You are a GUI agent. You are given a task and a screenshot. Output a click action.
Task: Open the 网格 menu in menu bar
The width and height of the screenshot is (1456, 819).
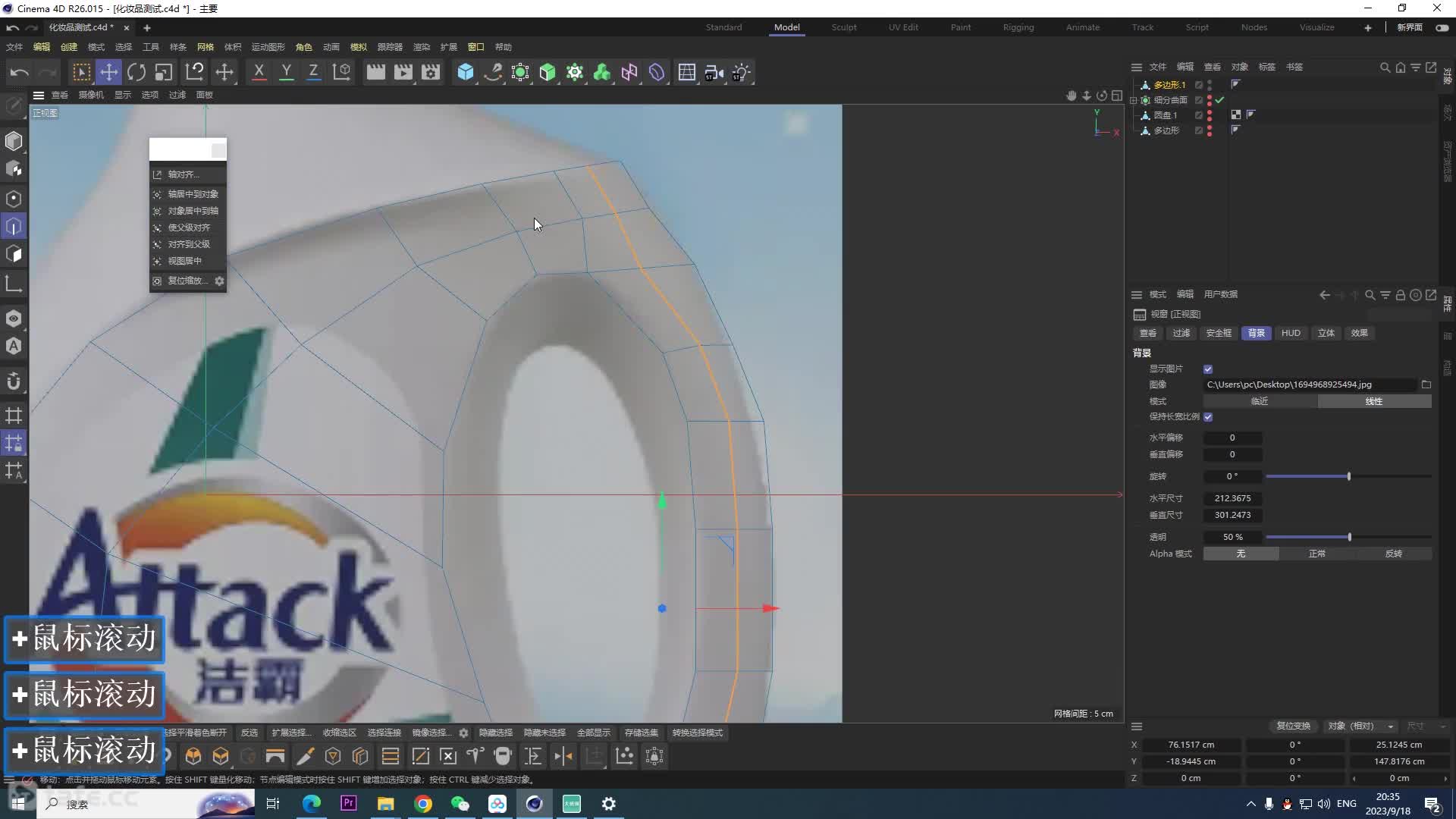pyautogui.click(x=205, y=47)
